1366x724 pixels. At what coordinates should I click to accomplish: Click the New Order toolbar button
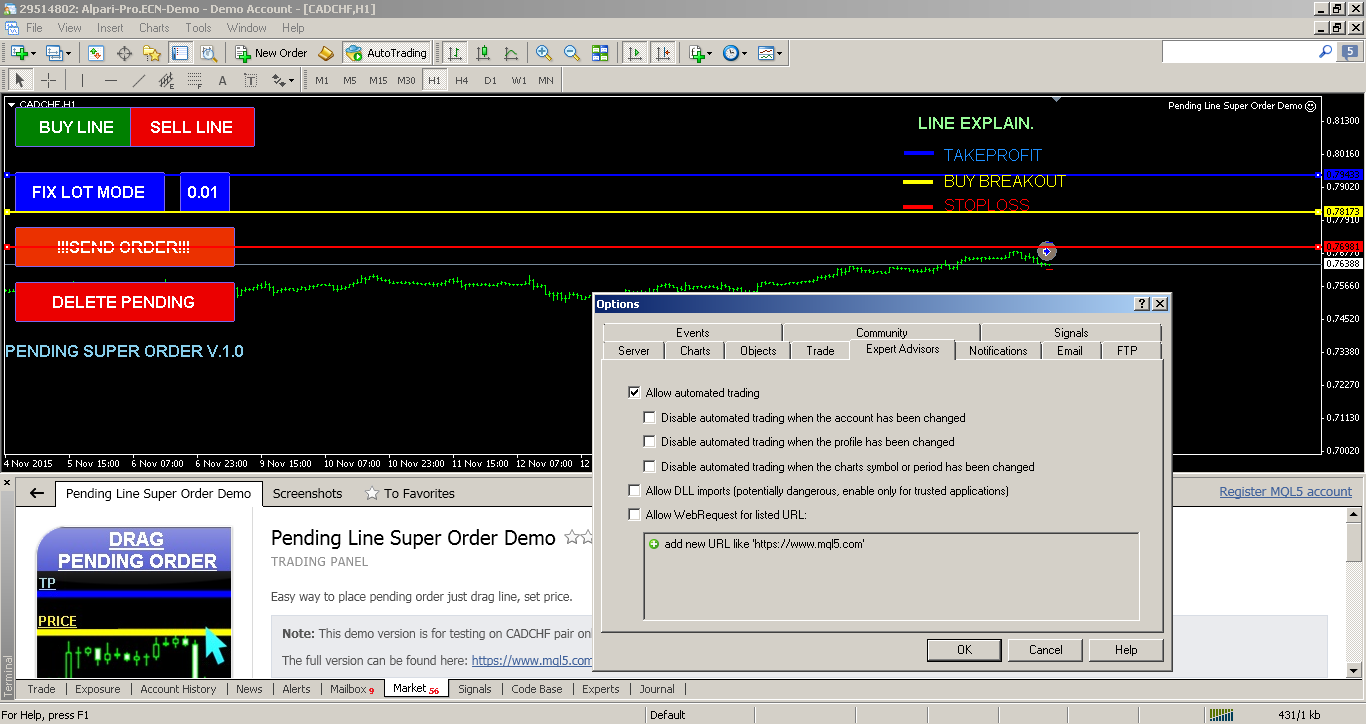coord(271,53)
